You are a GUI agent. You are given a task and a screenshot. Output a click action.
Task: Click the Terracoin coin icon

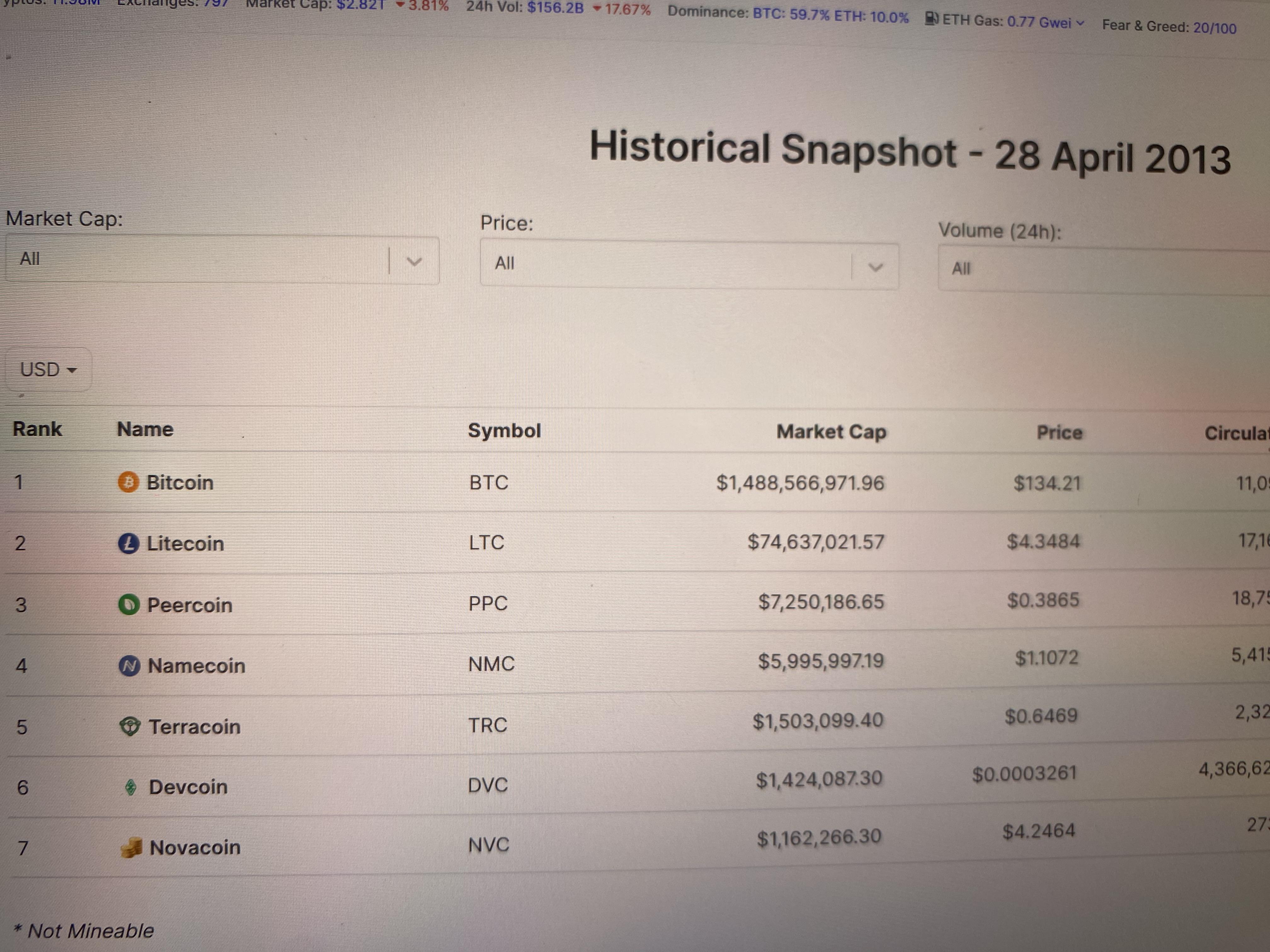[x=130, y=727]
